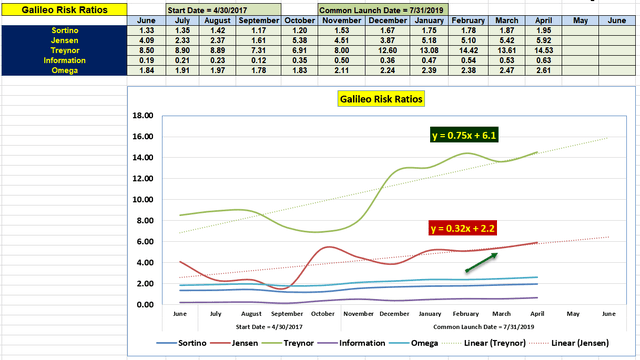Click the May column header cell
The image size is (640, 360).
(580, 20)
